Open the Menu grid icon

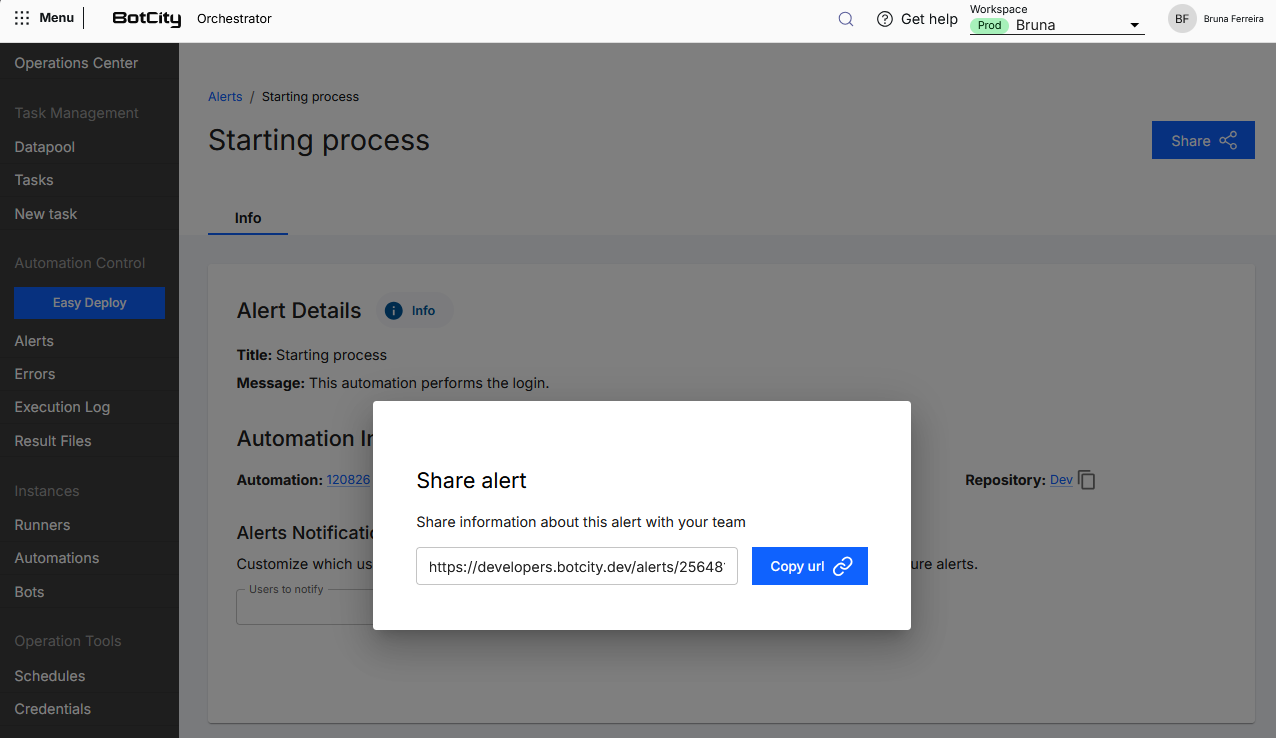click(22, 18)
